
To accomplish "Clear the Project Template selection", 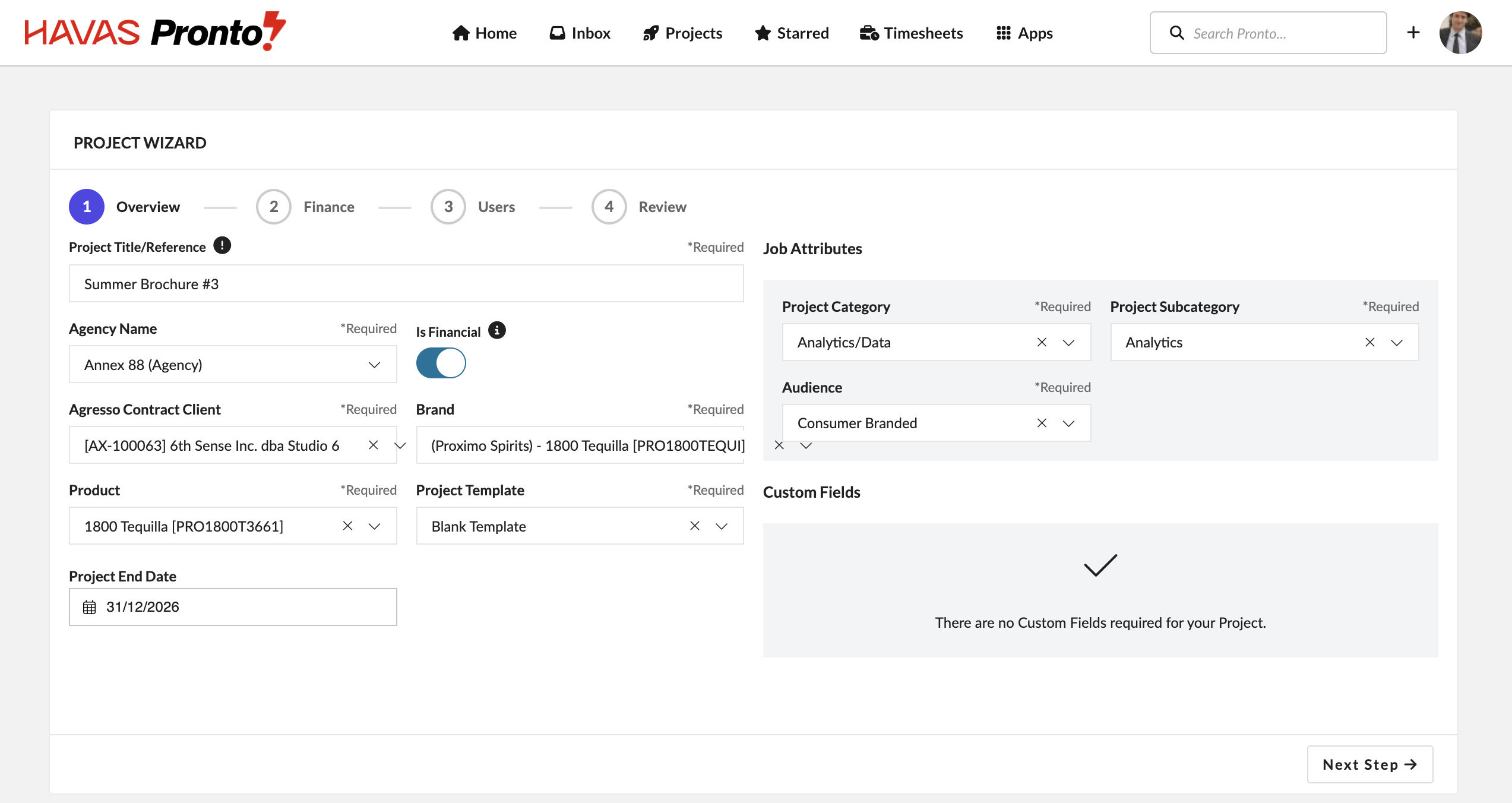I will click(x=694, y=526).
